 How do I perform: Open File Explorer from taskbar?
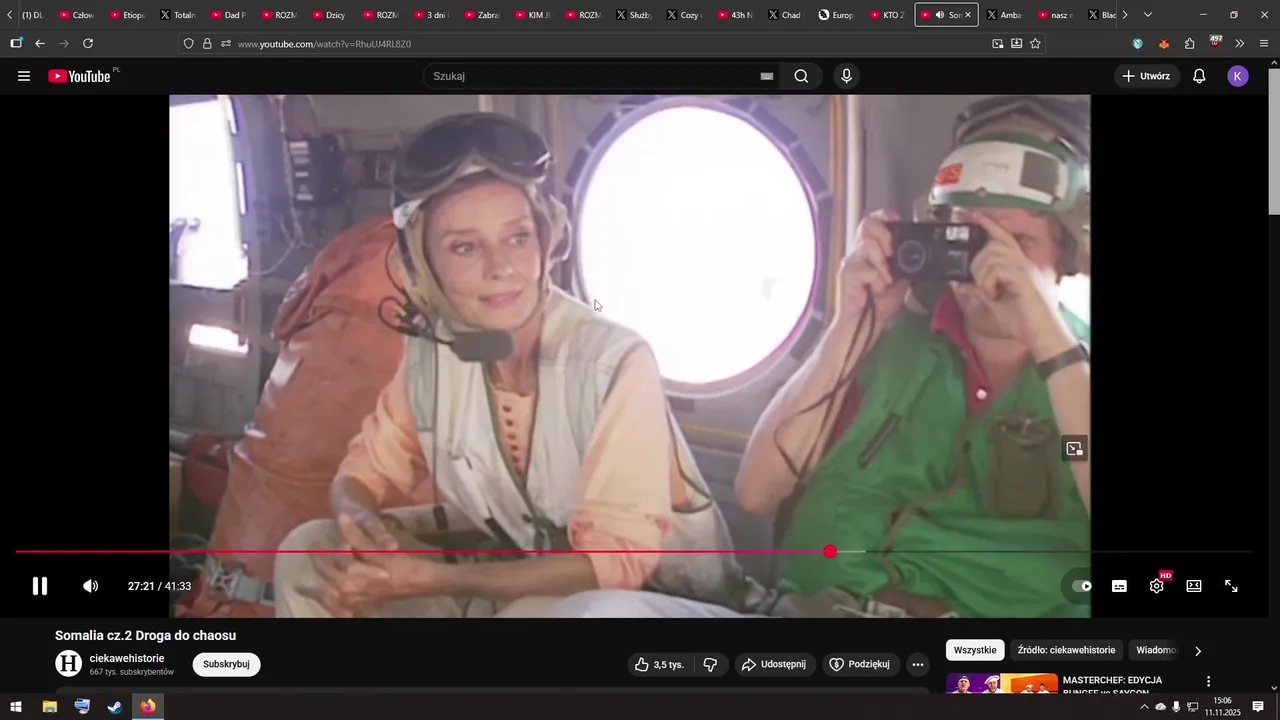[49, 706]
